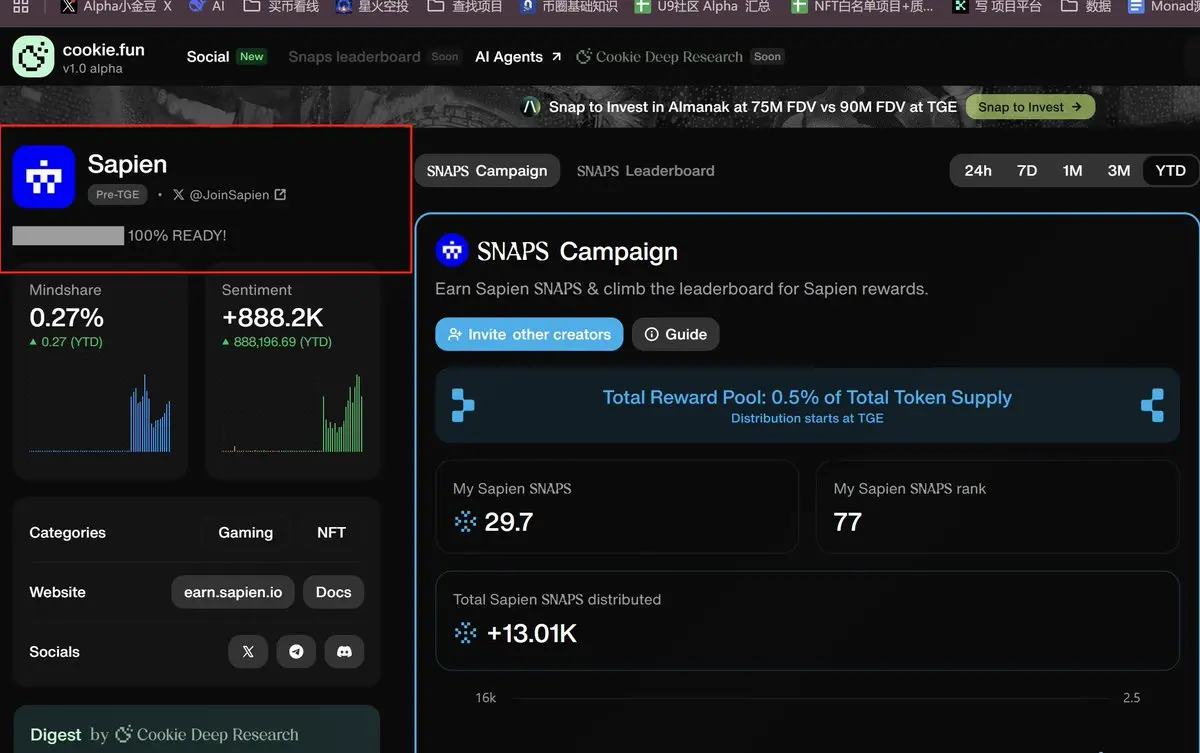The image size is (1200, 753).
Task: Select the NFT category tag
Action: (331, 533)
